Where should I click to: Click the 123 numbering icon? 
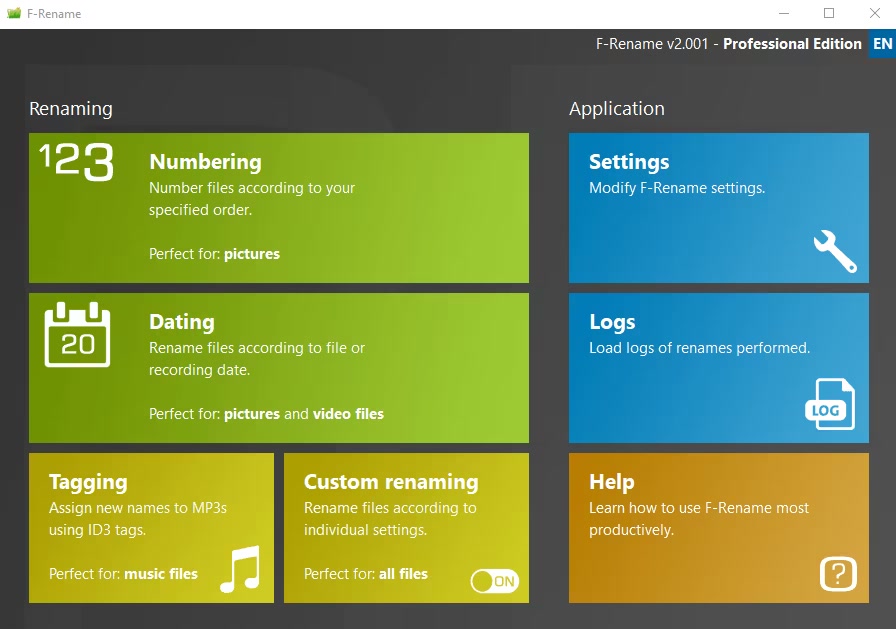(77, 162)
